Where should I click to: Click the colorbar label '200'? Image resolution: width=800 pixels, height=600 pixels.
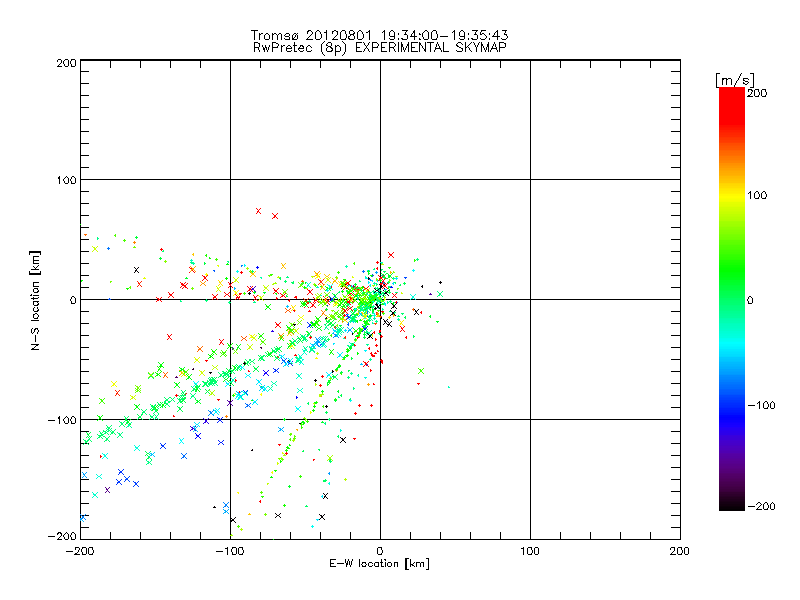pos(757,93)
